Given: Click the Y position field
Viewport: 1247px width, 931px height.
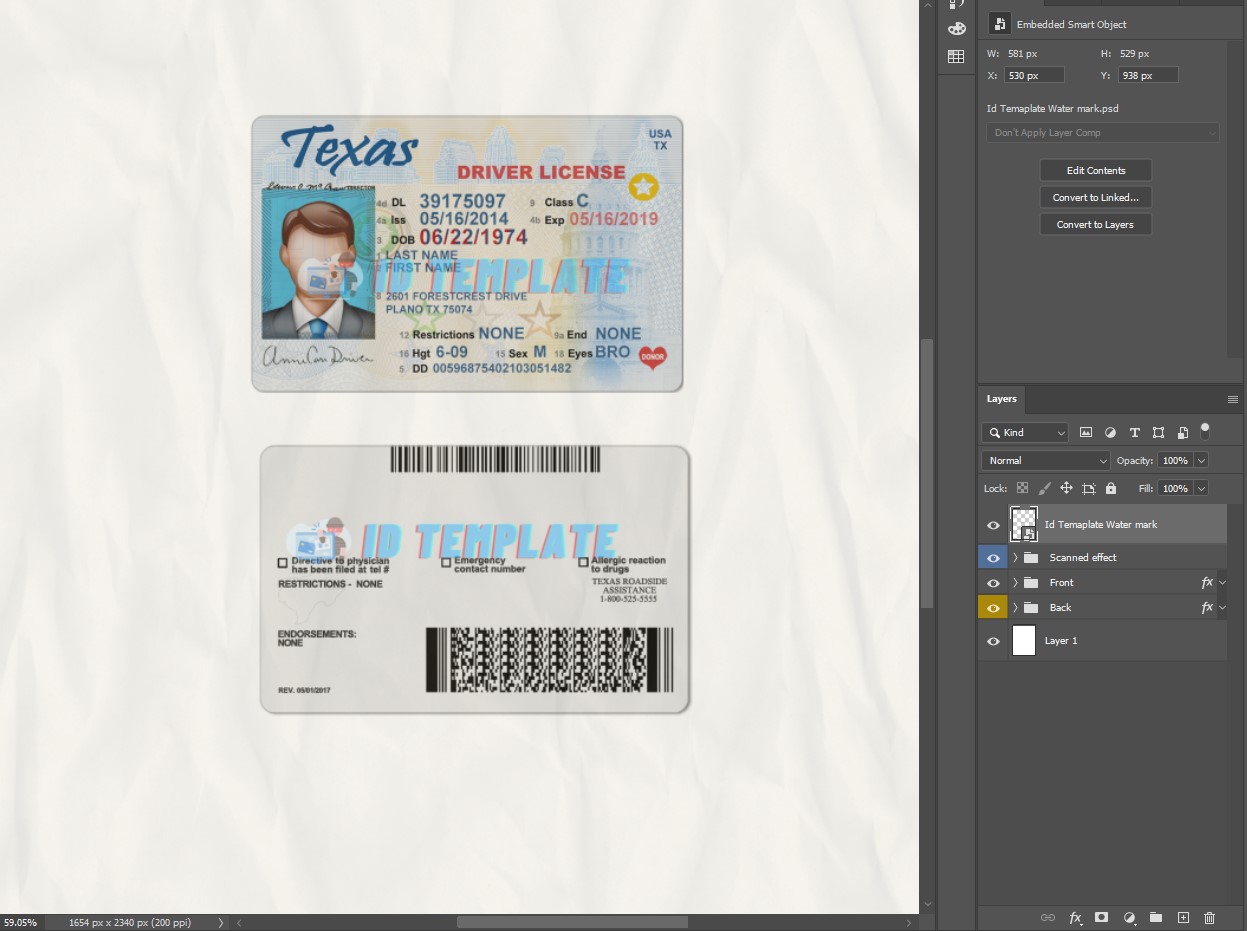Looking at the screenshot, I should coord(1148,75).
